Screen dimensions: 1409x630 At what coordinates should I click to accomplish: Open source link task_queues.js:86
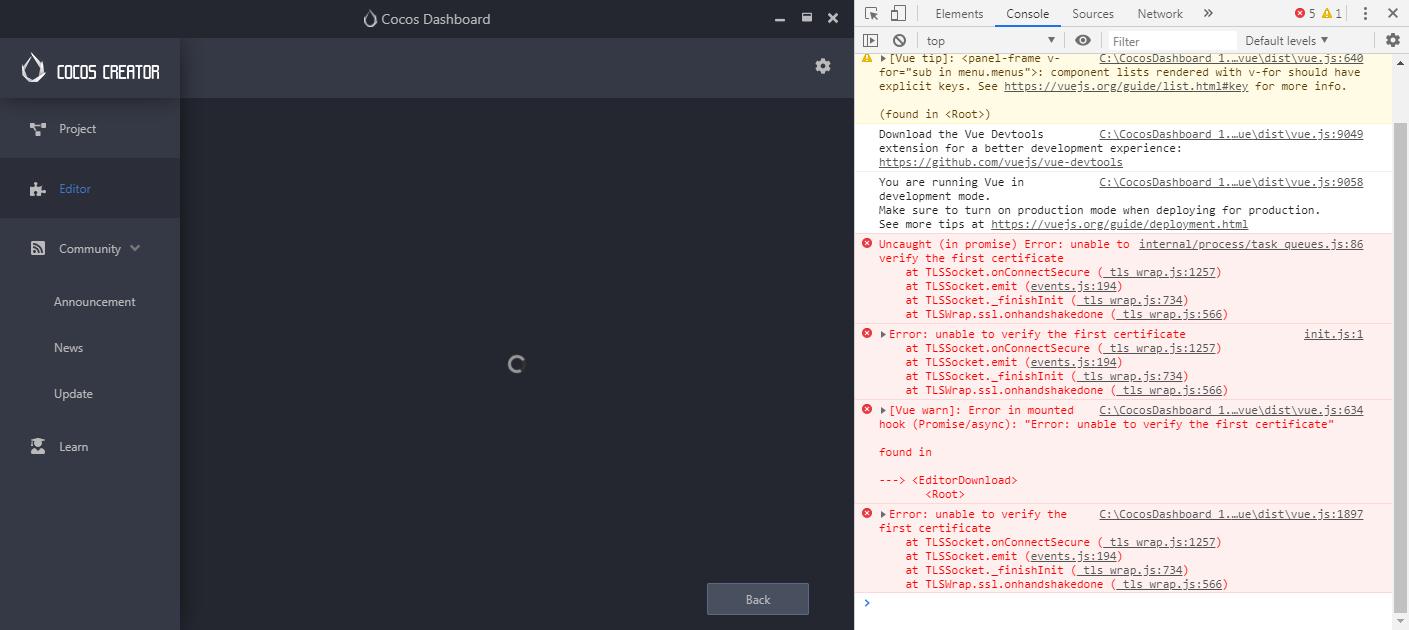pos(1251,244)
